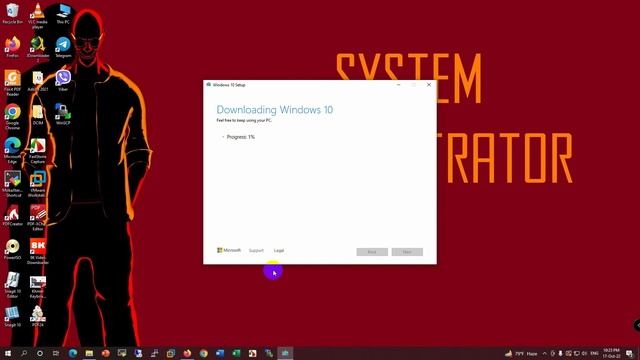Open PDF-XChange Editor desktop shortcut

(x=38, y=218)
